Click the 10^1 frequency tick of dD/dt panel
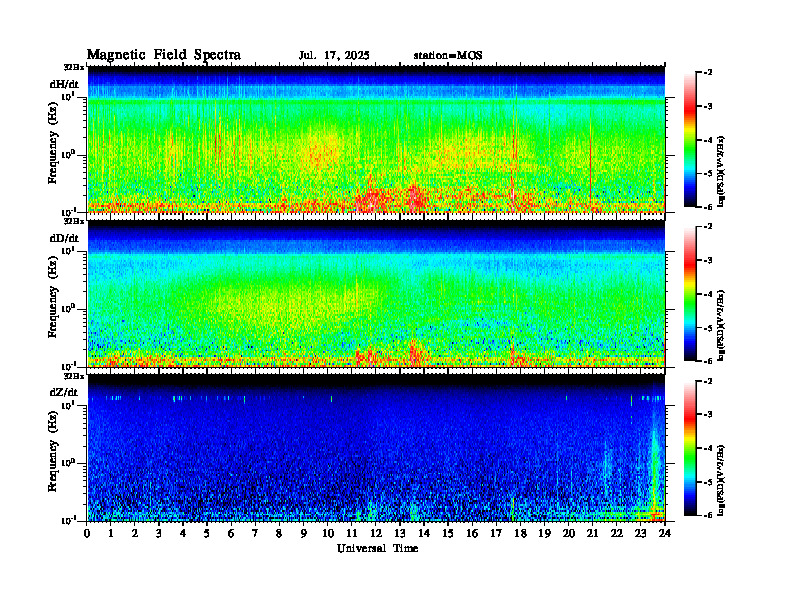Viewport: 792px width, 612px height. [x=68, y=251]
